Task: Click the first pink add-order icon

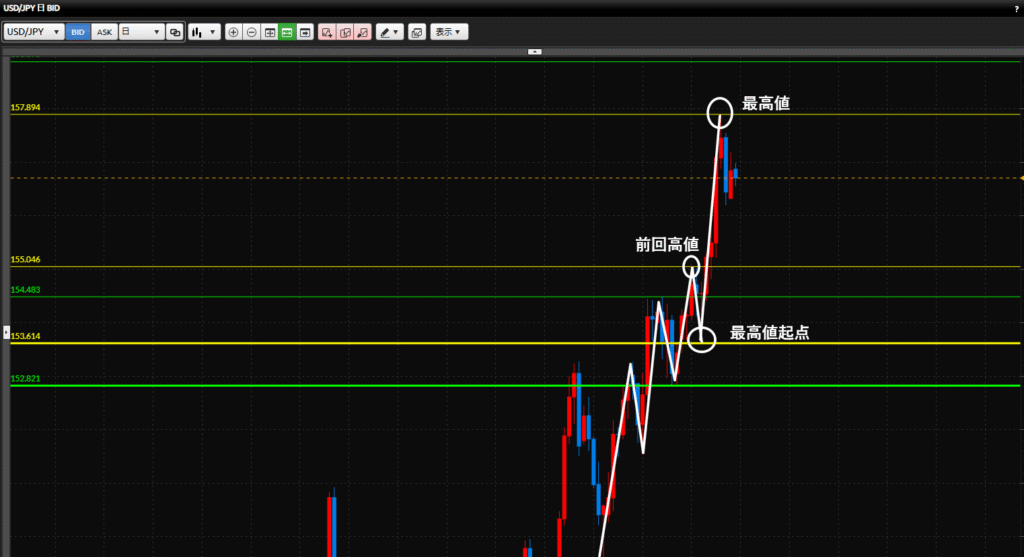Action: pyautogui.click(x=327, y=32)
